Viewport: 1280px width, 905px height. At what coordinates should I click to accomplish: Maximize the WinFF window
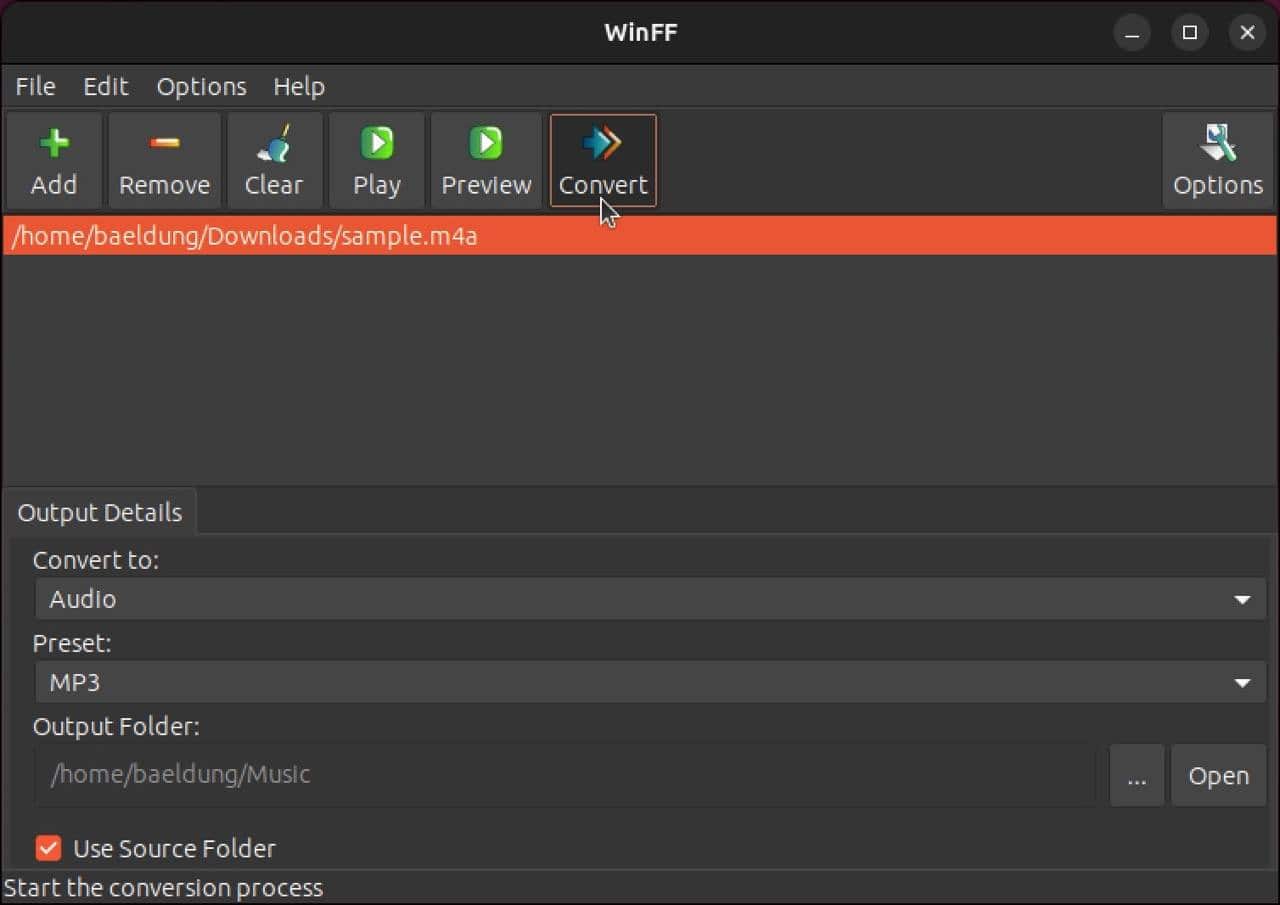click(x=1190, y=33)
